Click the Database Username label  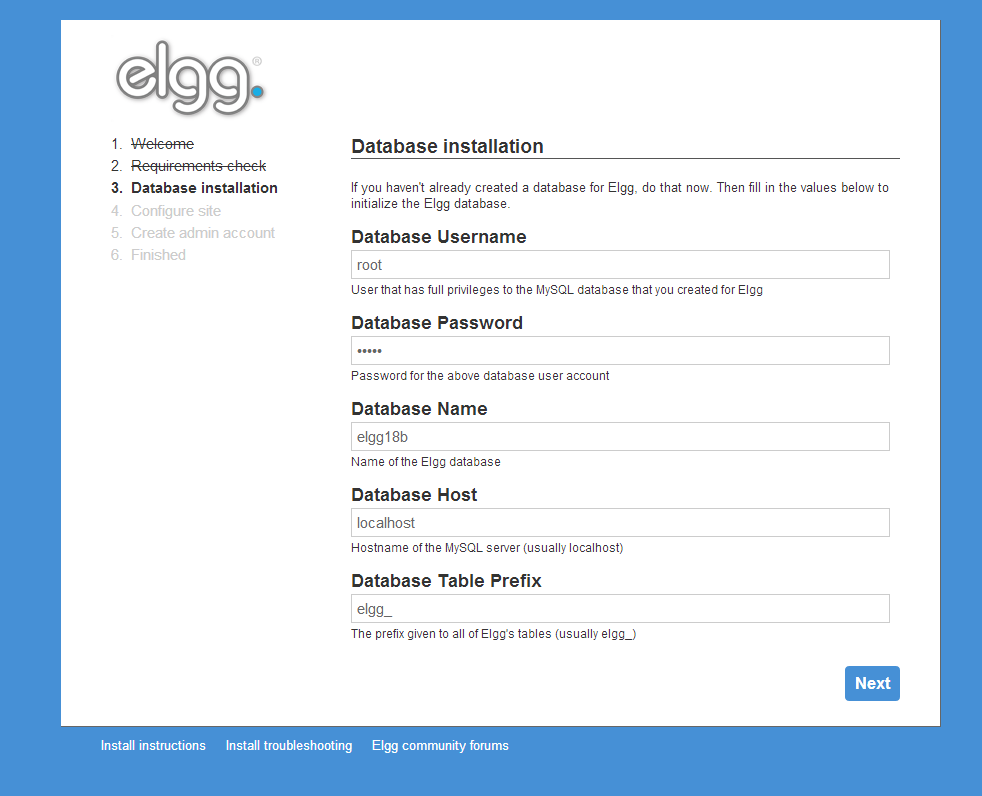click(x=439, y=237)
